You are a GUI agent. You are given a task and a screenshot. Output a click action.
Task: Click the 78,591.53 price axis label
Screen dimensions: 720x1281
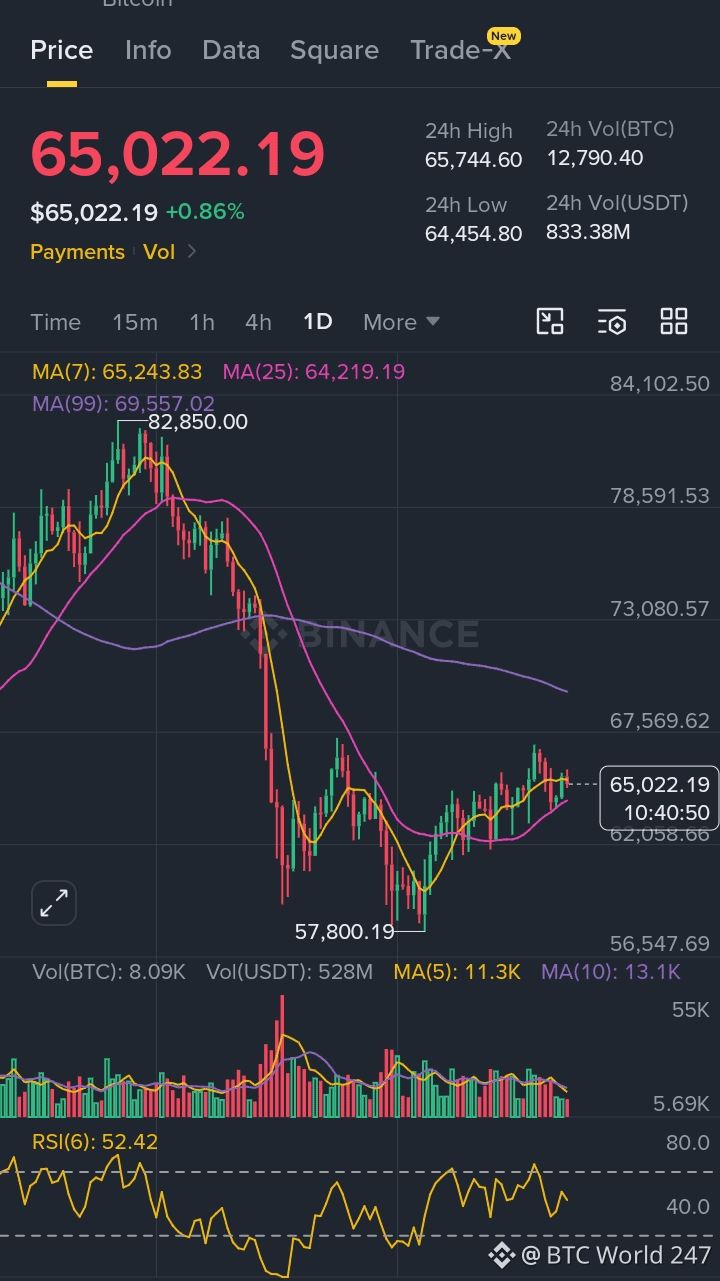(x=659, y=496)
